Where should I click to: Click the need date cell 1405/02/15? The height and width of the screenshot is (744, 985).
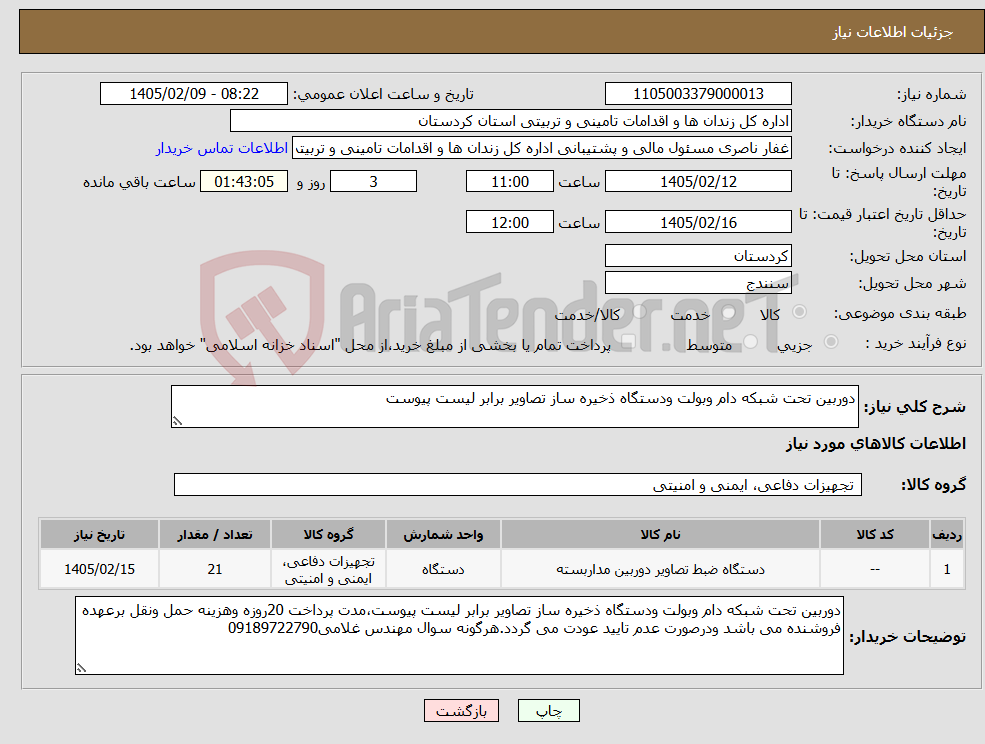(99, 569)
